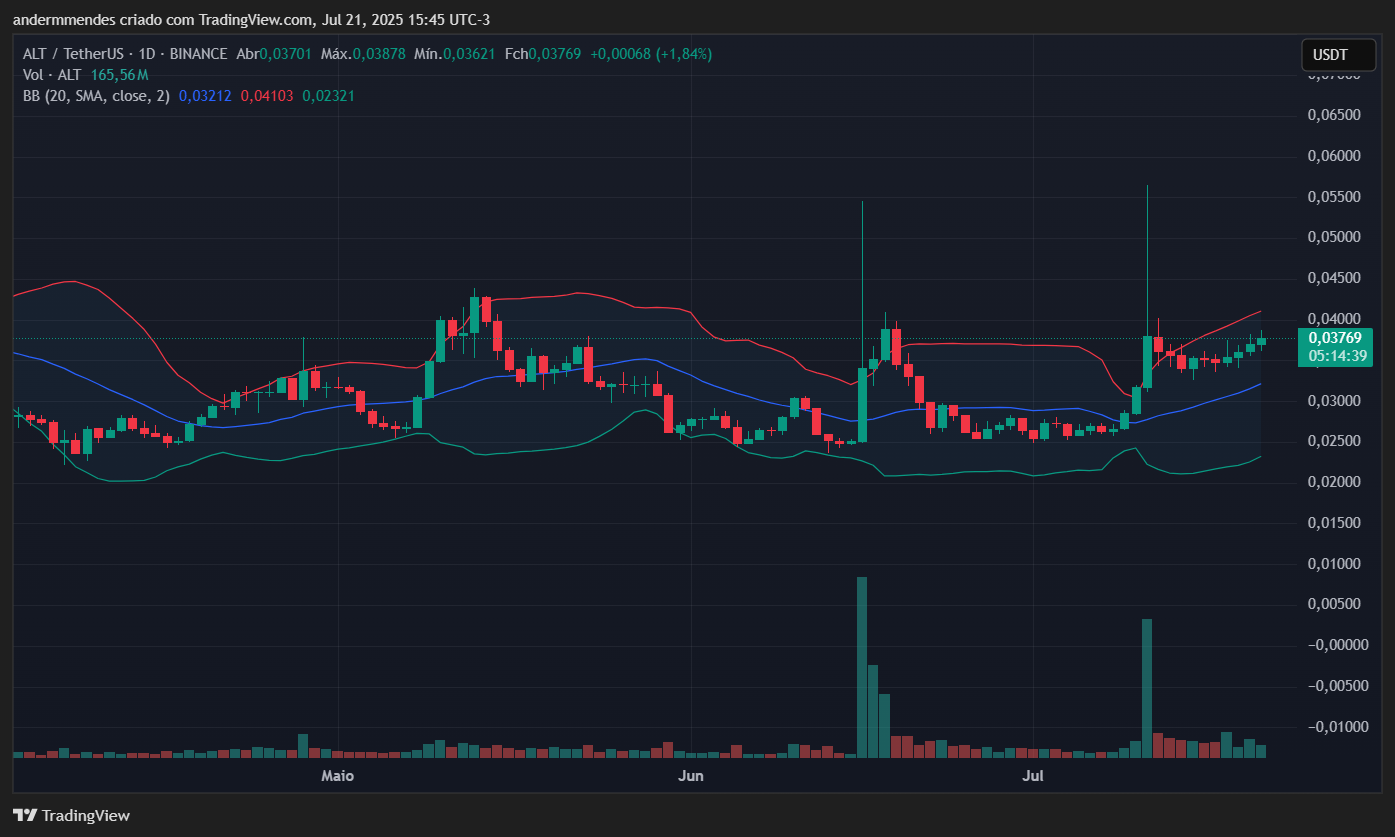The height and width of the screenshot is (837, 1395).
Task: Select the BB (20, SMA, close, 2) legend
Action: (x=96, y=96)
